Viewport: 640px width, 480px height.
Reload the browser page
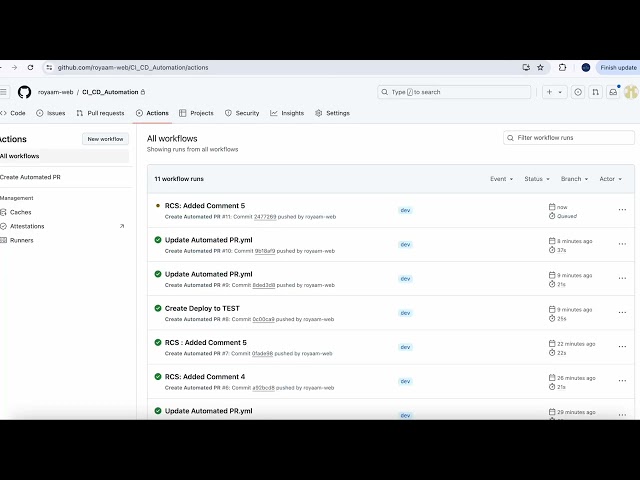click(x=30, y=67)
